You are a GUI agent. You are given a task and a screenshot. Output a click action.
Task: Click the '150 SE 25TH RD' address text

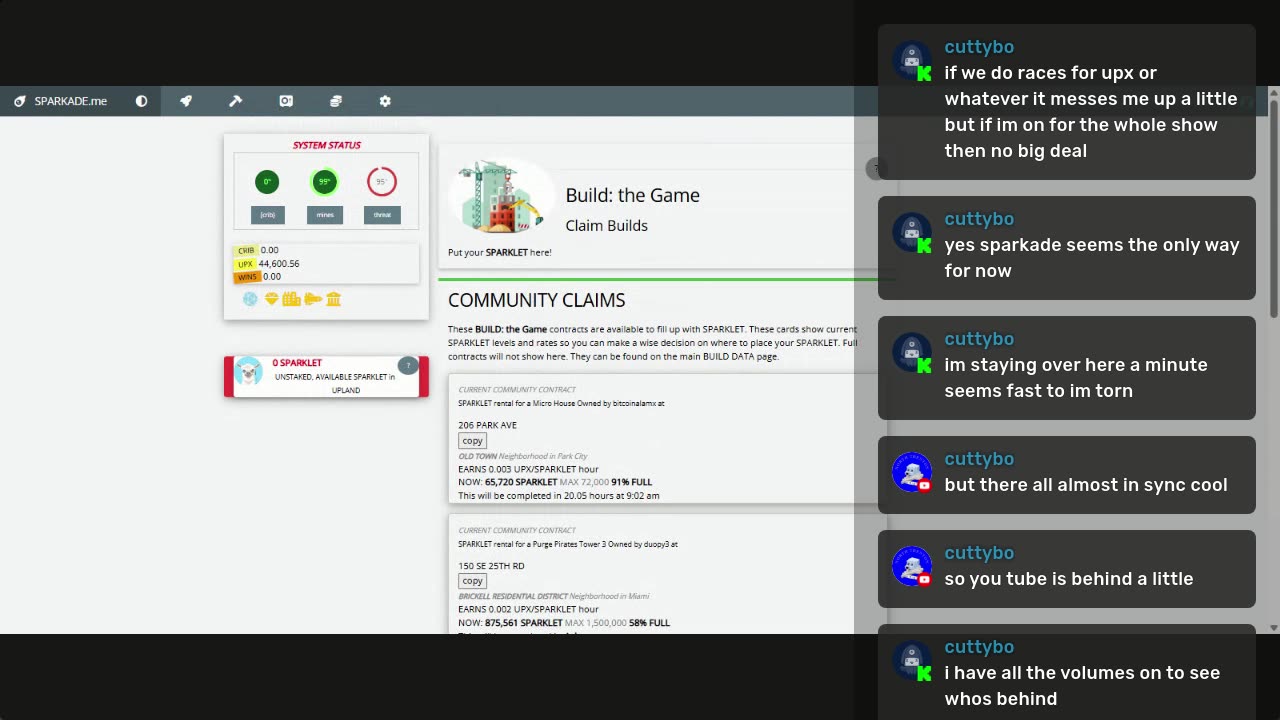[492, 566]
